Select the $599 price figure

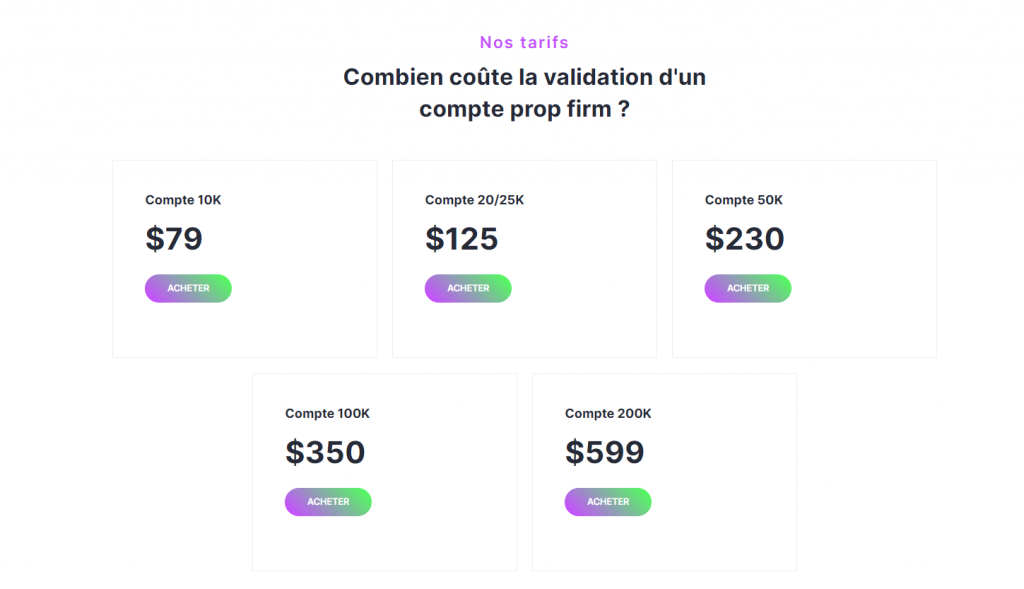(x=604, y=453)
